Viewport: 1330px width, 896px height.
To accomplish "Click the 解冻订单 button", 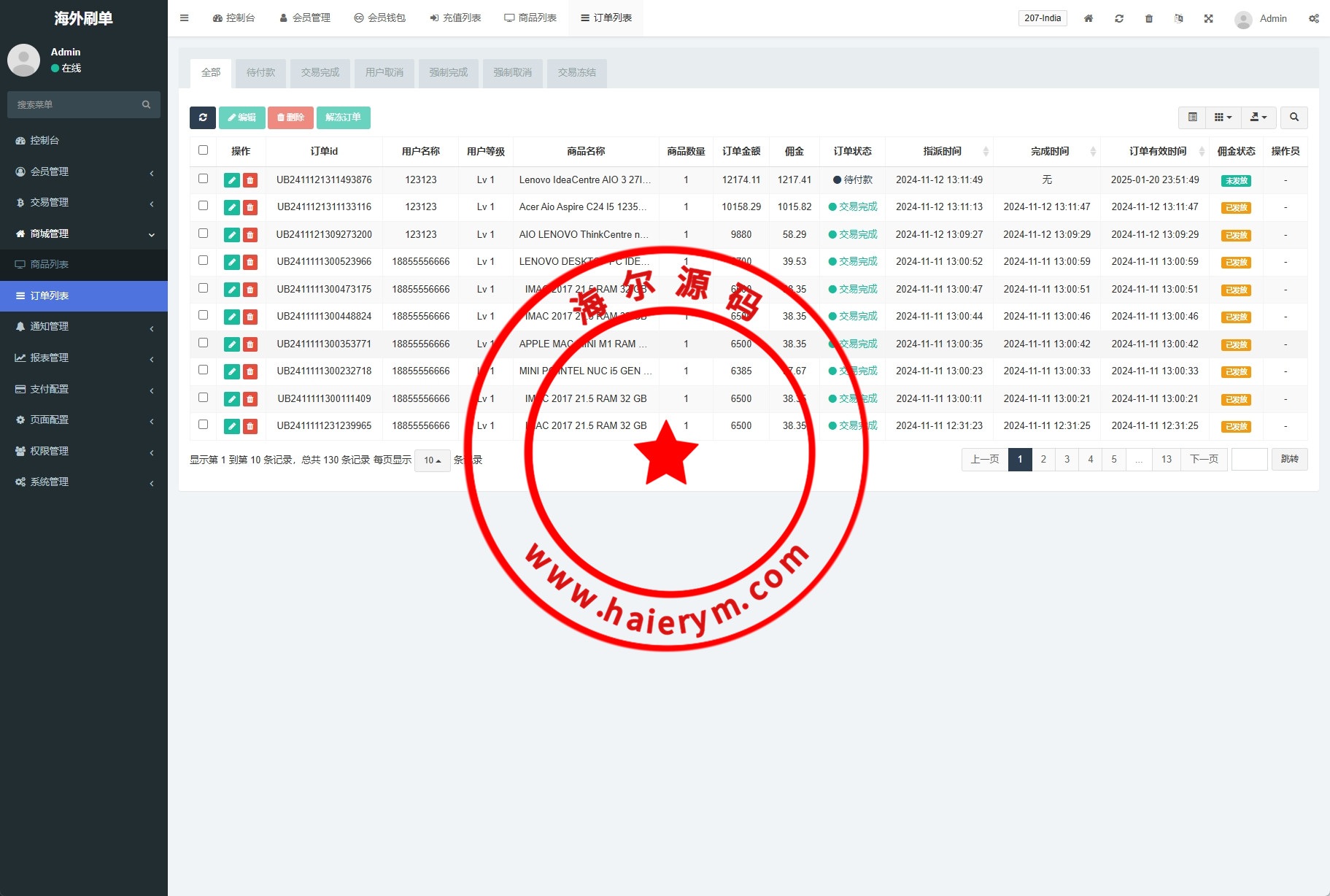I will pos(343,117).
